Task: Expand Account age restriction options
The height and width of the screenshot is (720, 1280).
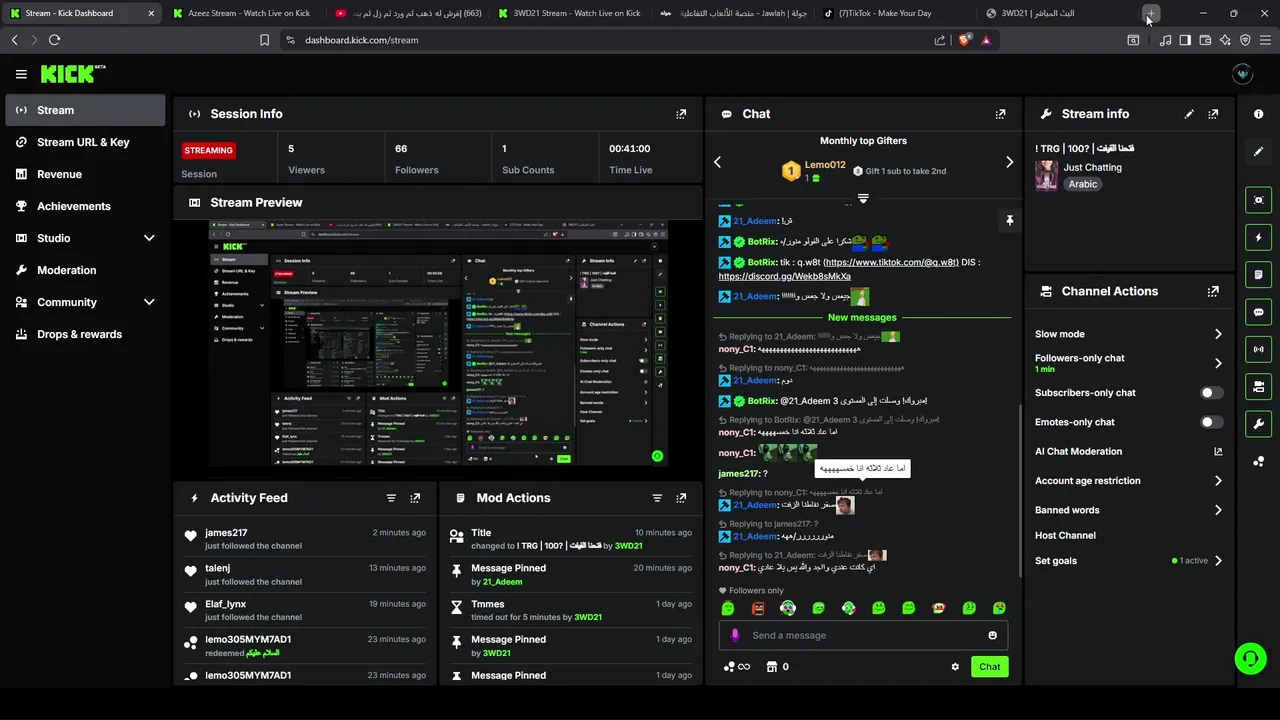Action: [x=1218, y=481]
